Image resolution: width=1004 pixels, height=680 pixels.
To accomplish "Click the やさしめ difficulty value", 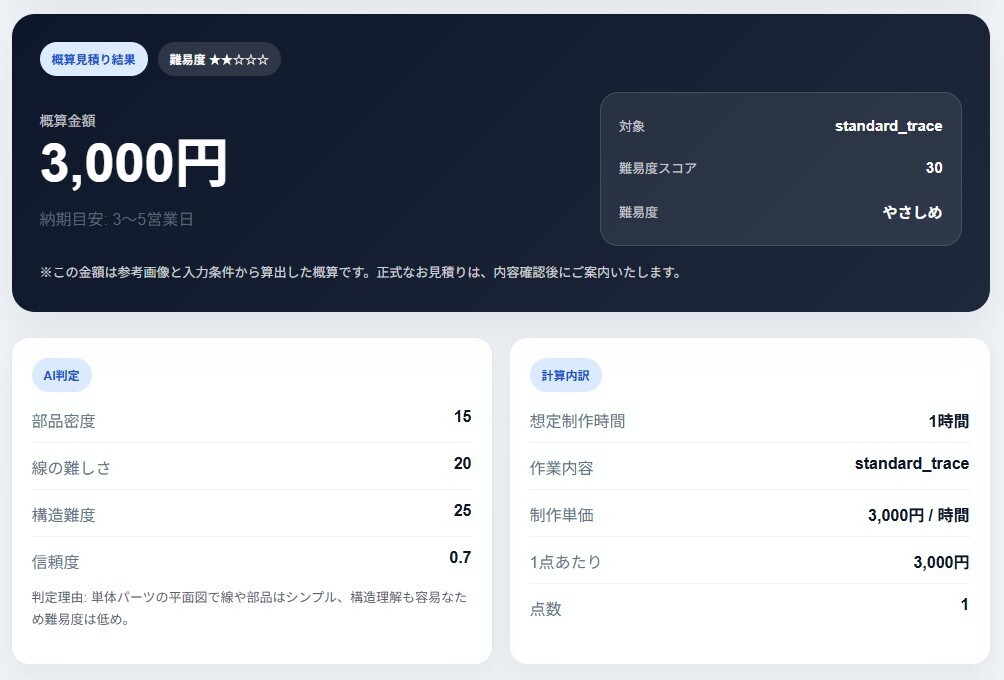I will [x=912, y=212].
